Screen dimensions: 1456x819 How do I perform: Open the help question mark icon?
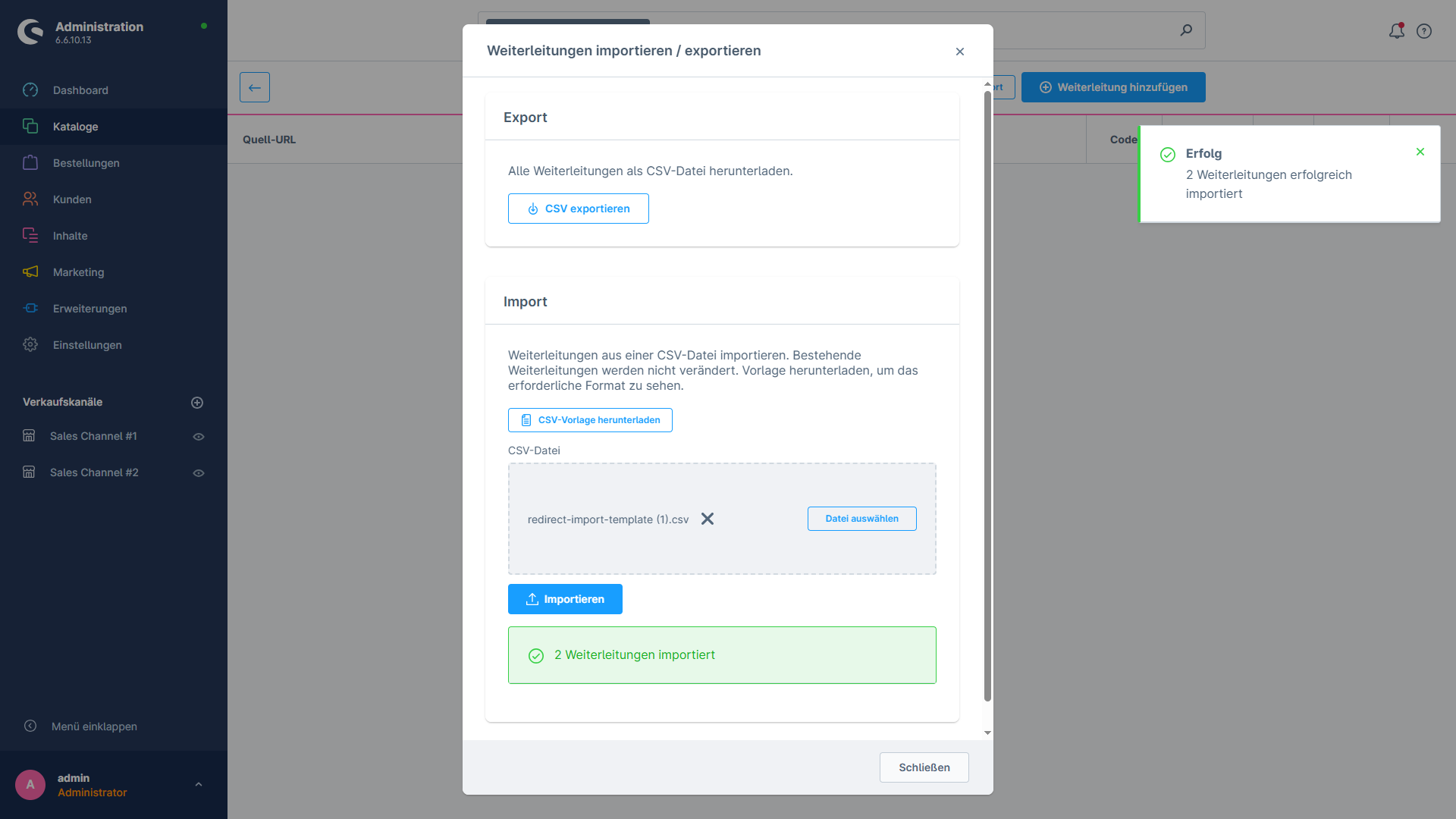coord(1424,31)
